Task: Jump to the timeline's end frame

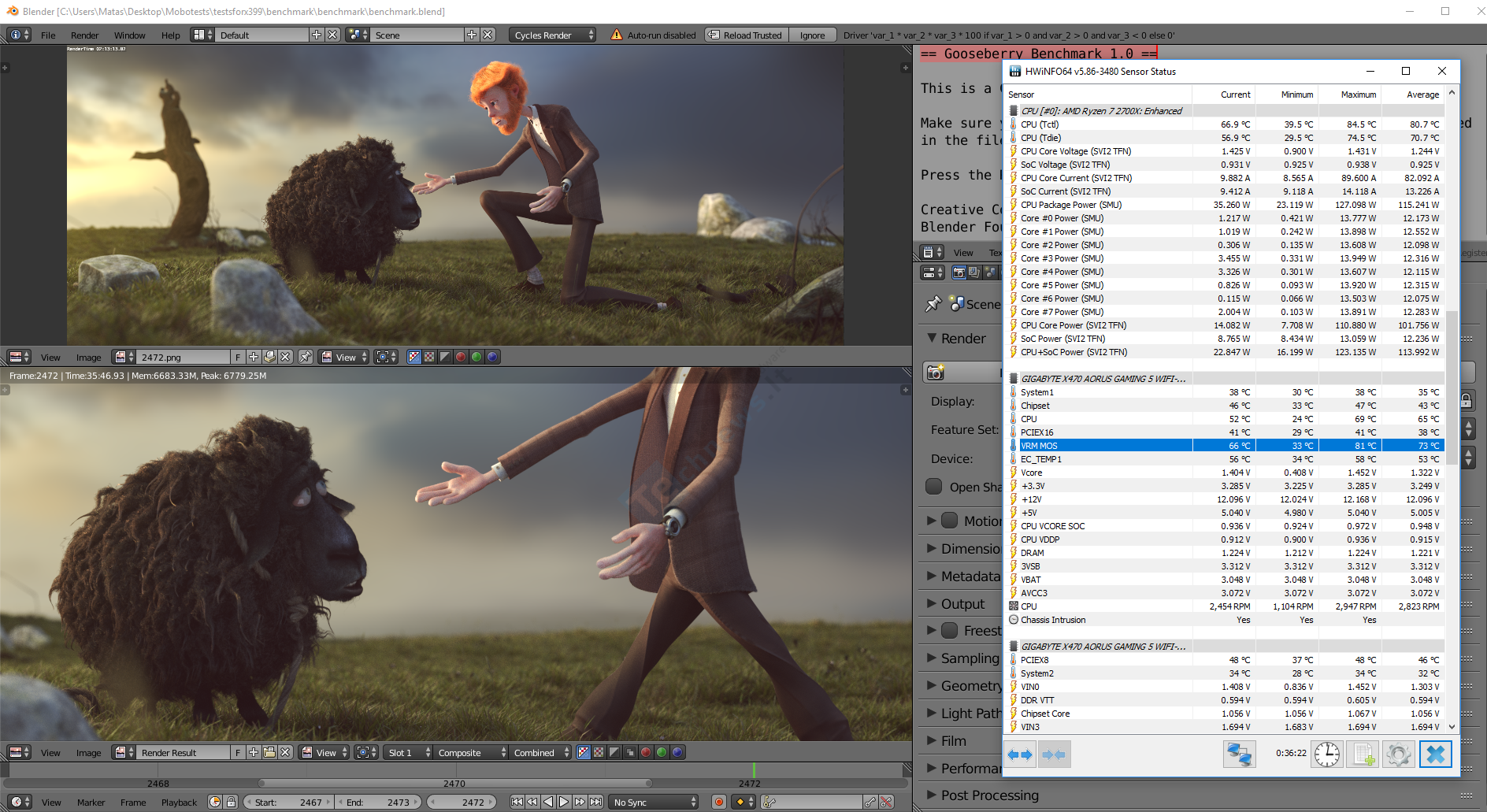Action: tap(596, 802)
